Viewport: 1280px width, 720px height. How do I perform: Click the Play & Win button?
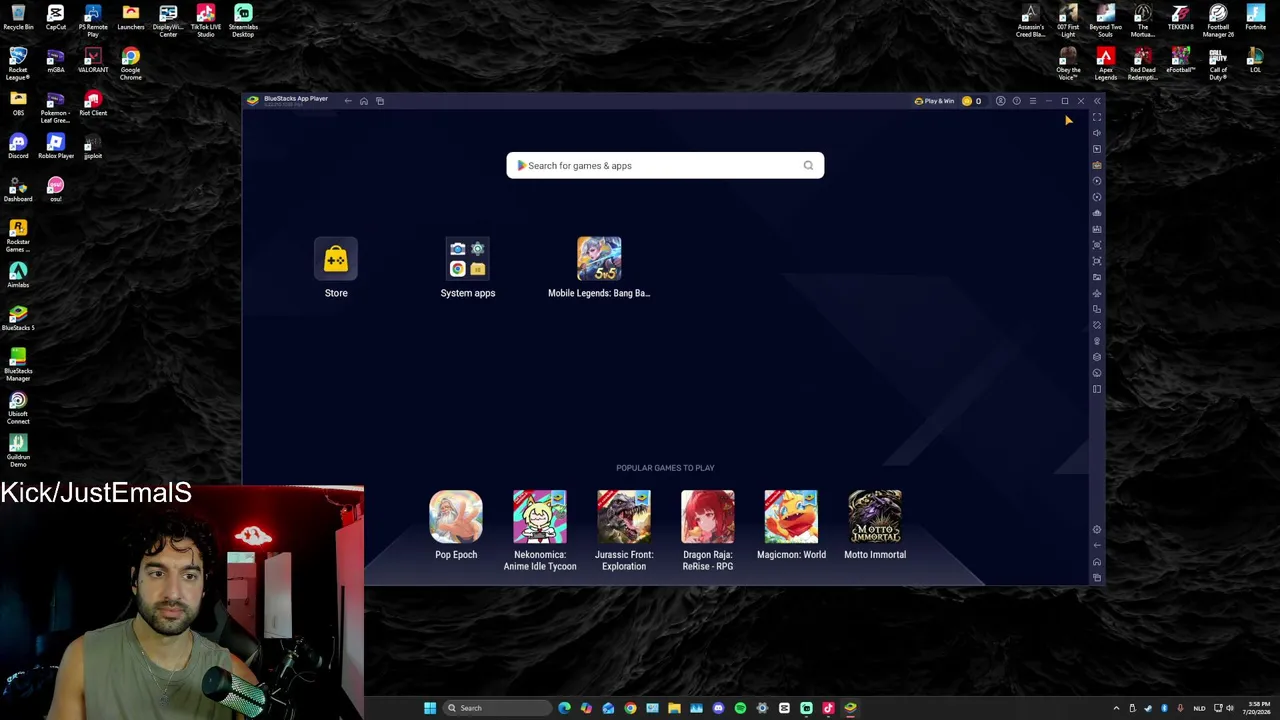pos(934,101)
